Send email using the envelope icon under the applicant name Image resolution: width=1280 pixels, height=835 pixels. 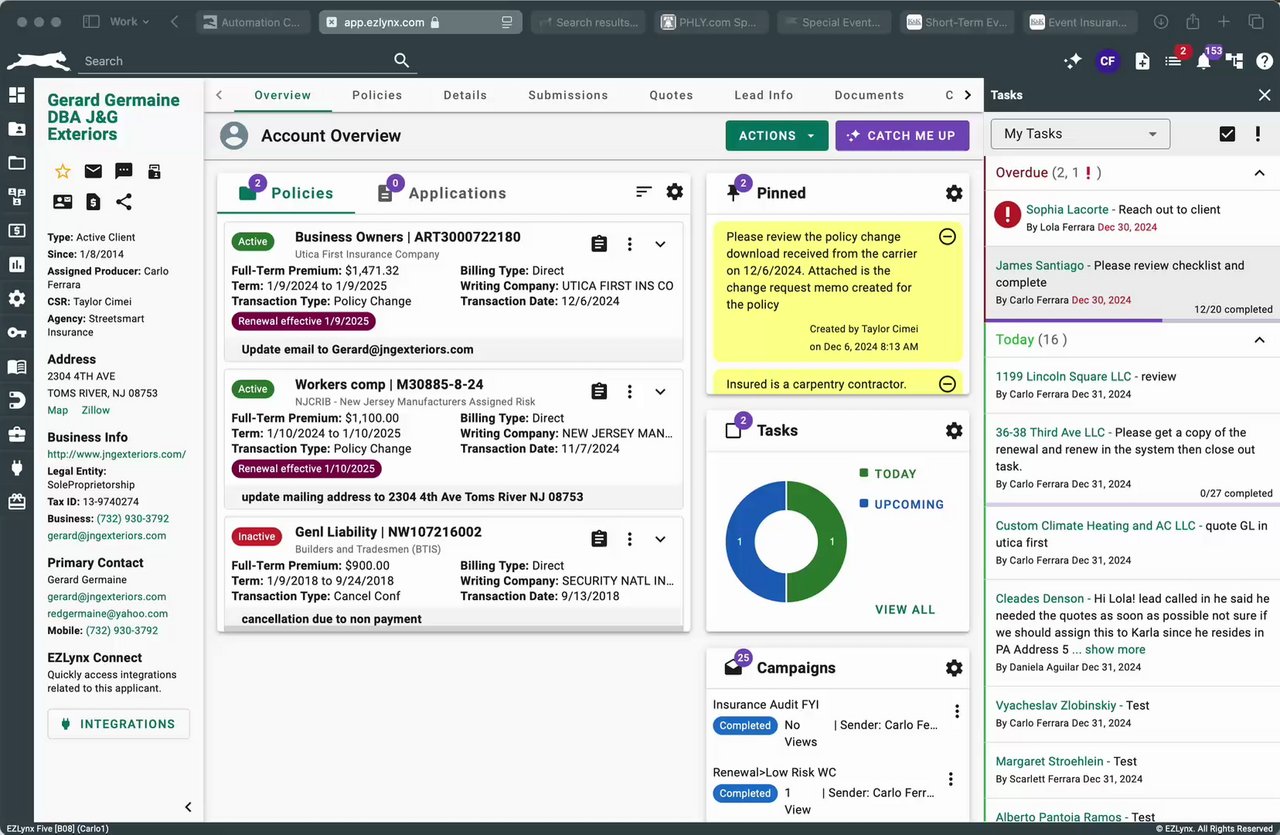[93, 171]
